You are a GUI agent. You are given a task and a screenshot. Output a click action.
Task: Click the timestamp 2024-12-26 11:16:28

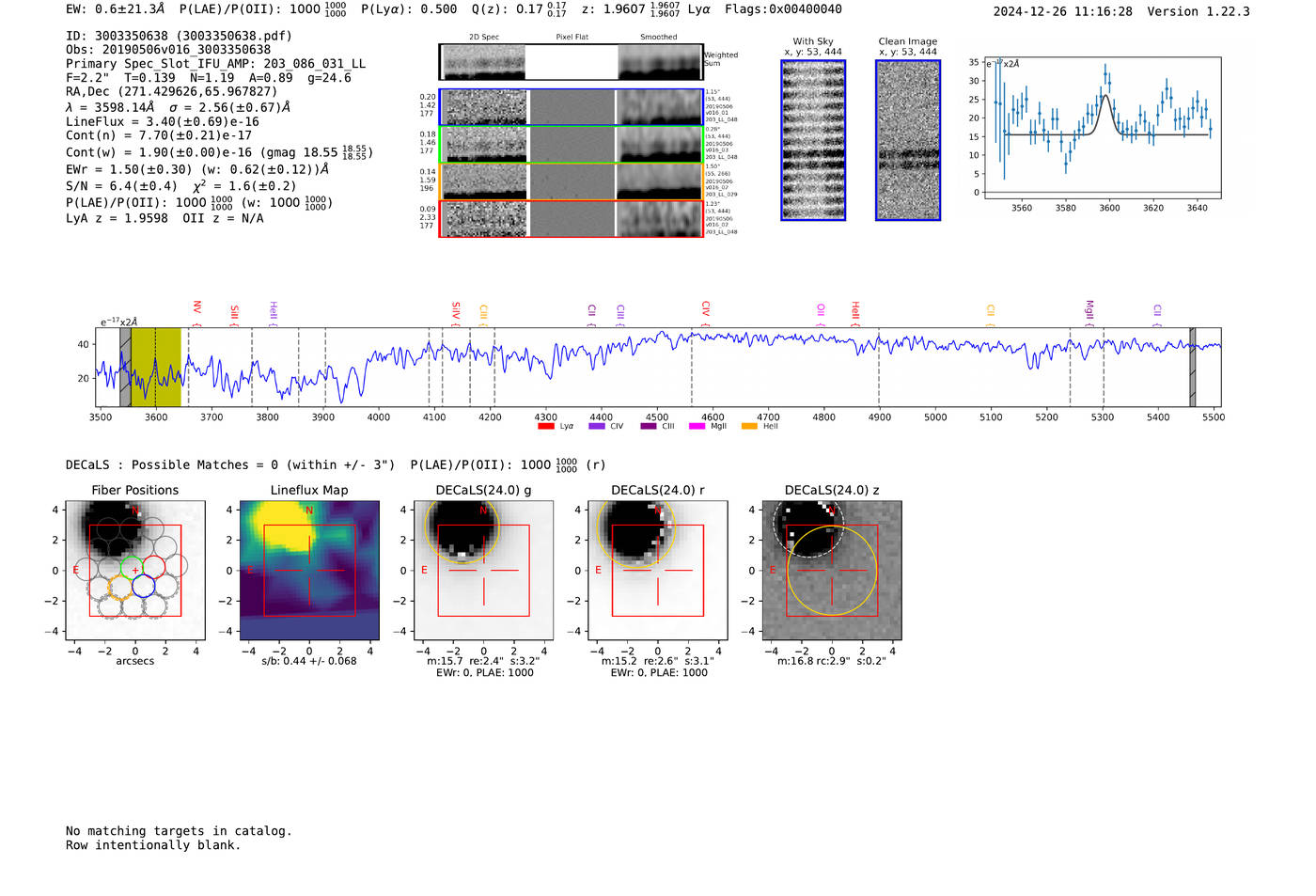point(1062,11)
